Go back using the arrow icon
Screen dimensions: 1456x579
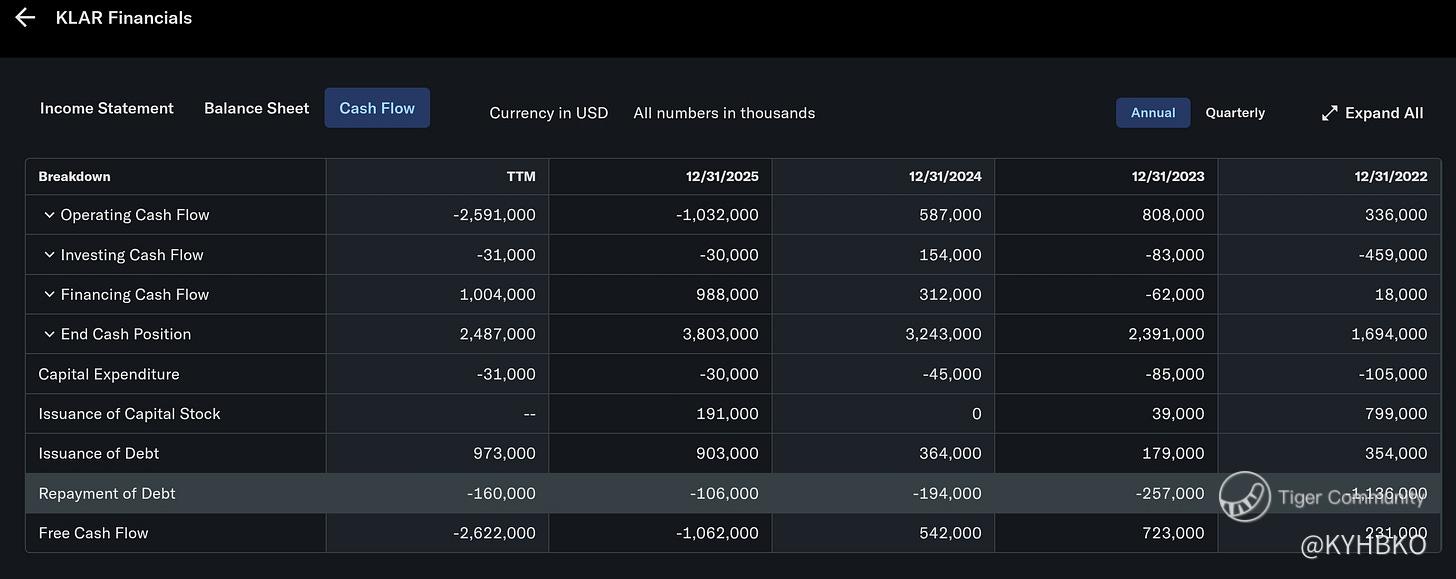click(25, 18)
